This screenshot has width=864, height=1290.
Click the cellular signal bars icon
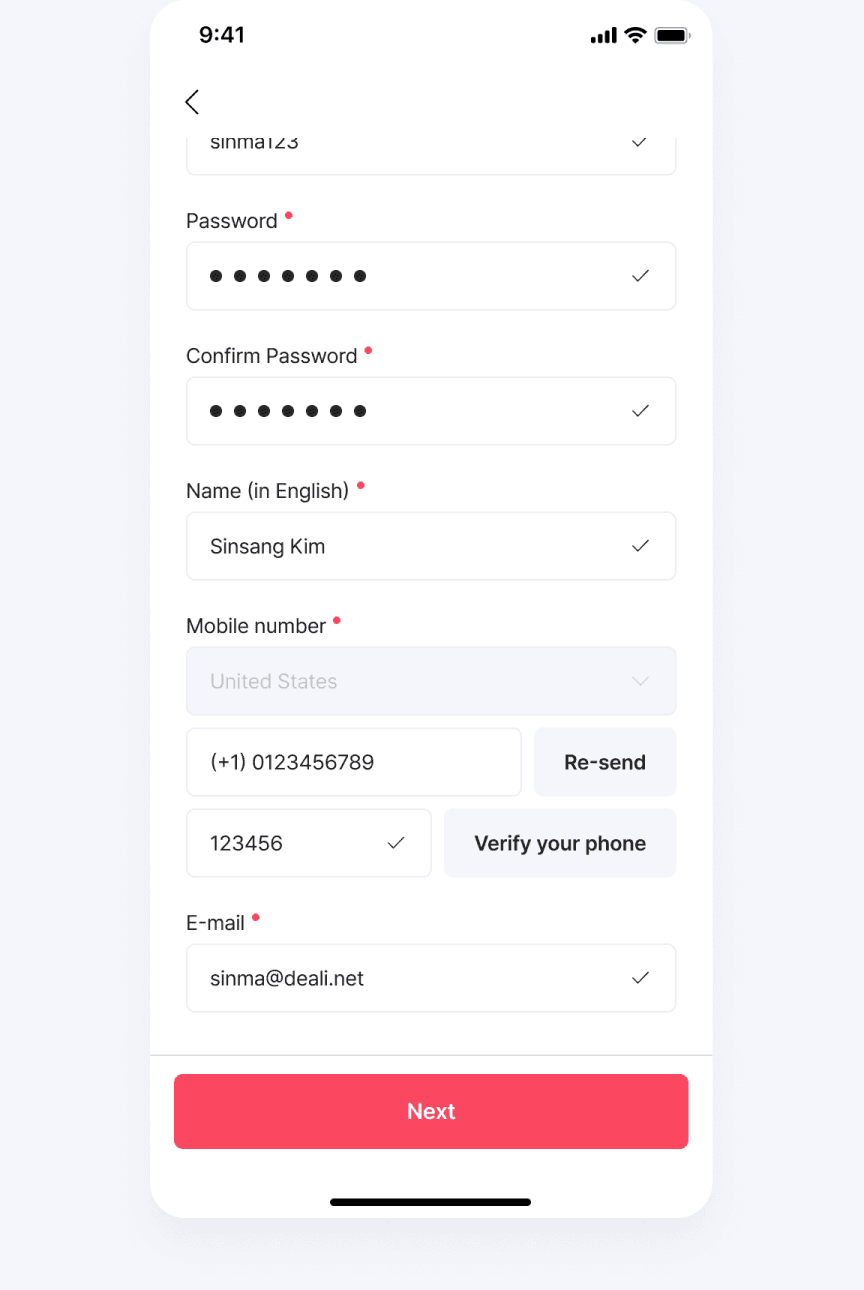click(604, 36)
